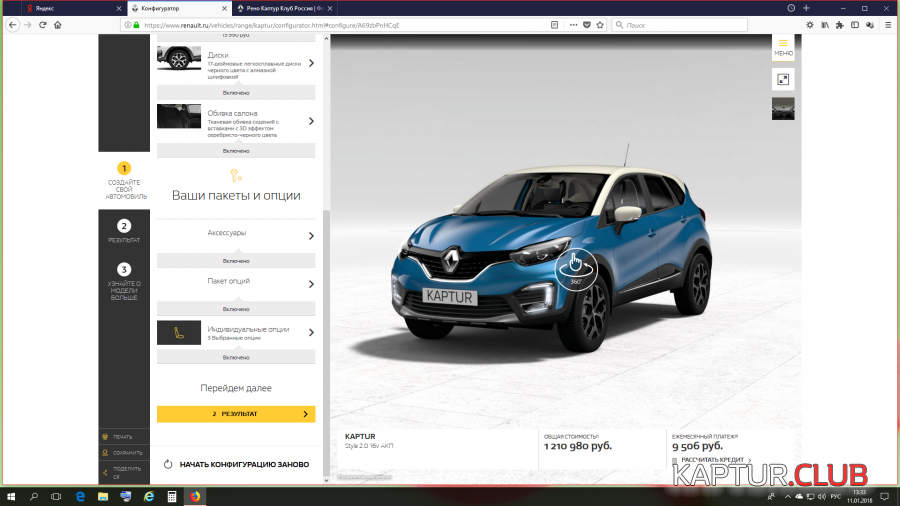Image resolution: width=900 pixels, height=506 pixels.
Task: Open the interior view thumbnail
Action: [x=783, y=108]
